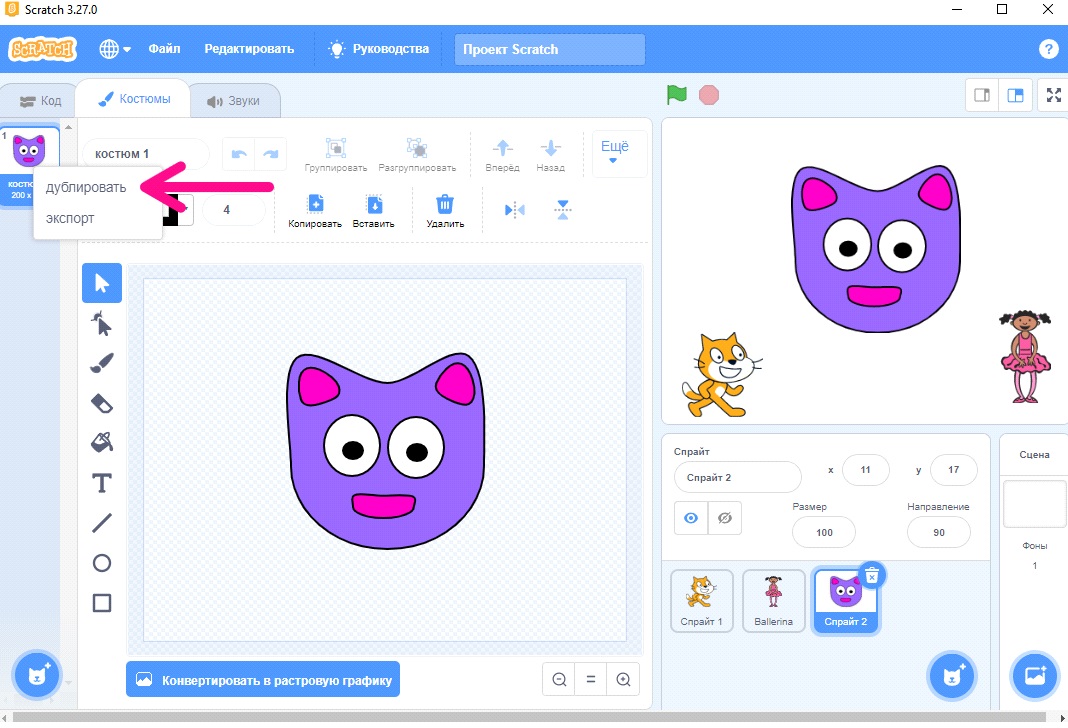
Task: Choose the Fill bucket tool
Action: (101, 443)
